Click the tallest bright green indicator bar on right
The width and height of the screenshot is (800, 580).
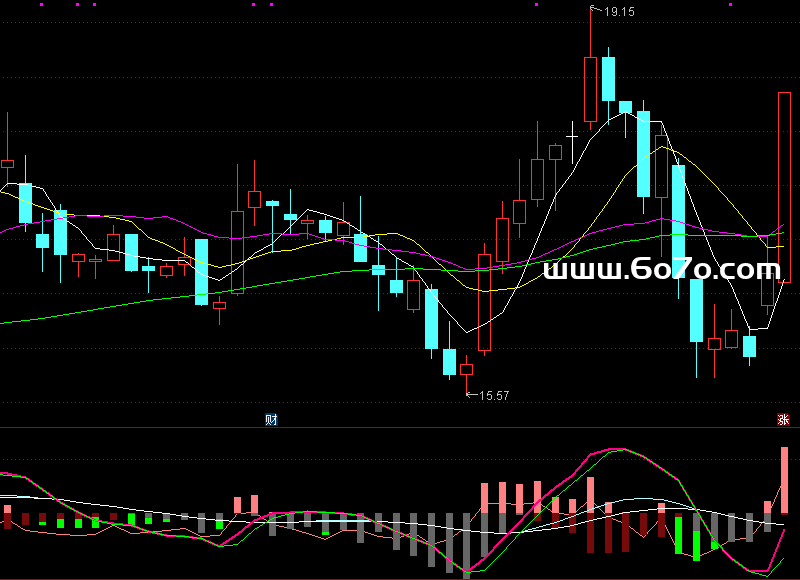click(697, 536)
